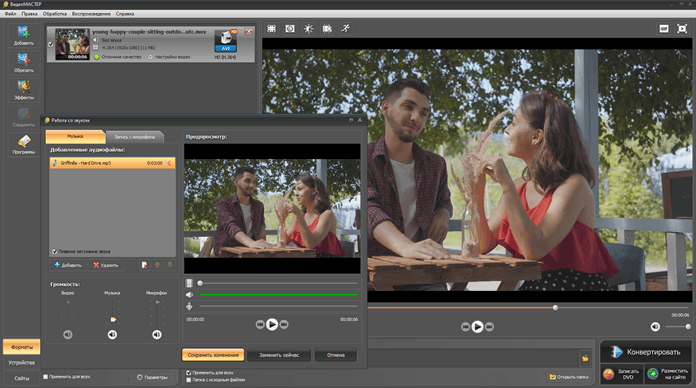The image size is (696, 388).
Task: Open the Программы sidebar icon
Action: click(x=24, y=144)
